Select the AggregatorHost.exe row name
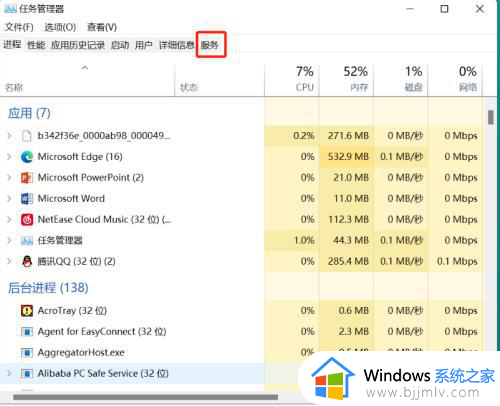The height and width of the screenshot is (406, 500). pyautogui.click(x=81, y=353)
